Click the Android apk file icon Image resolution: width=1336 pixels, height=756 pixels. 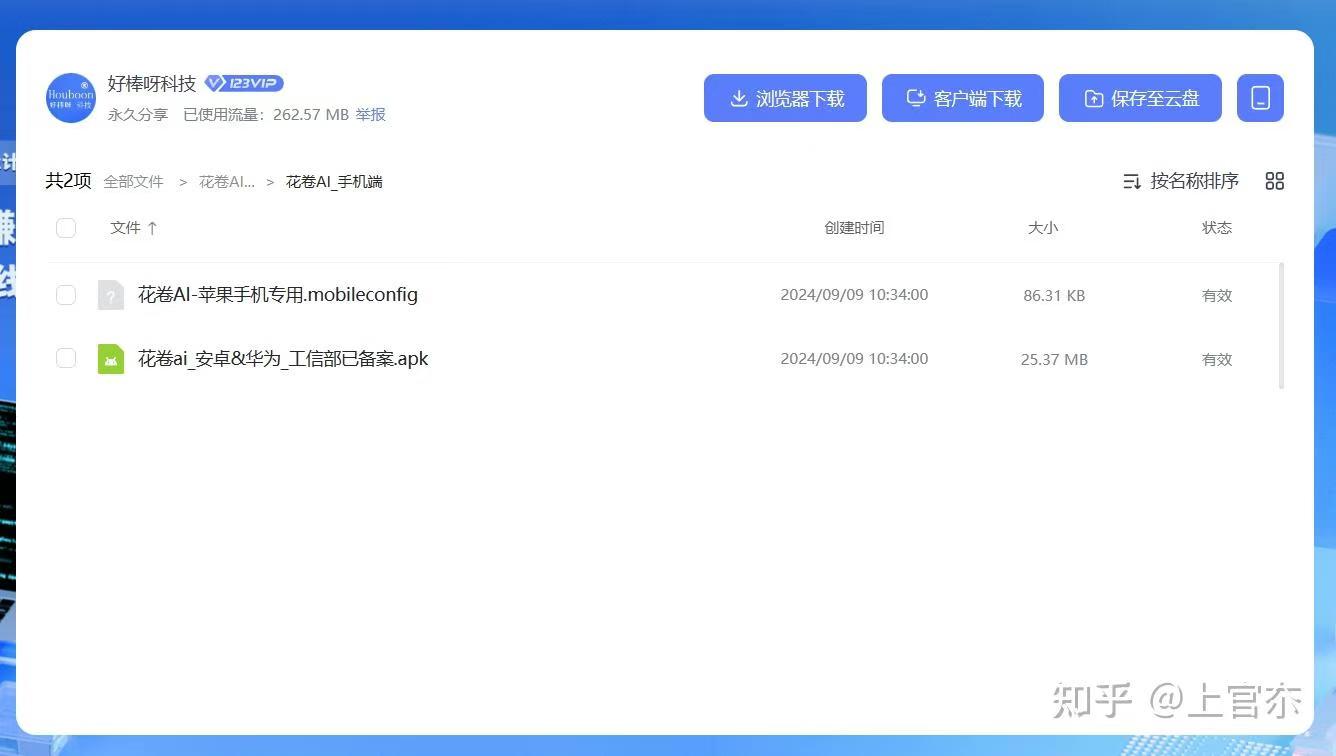111,359
